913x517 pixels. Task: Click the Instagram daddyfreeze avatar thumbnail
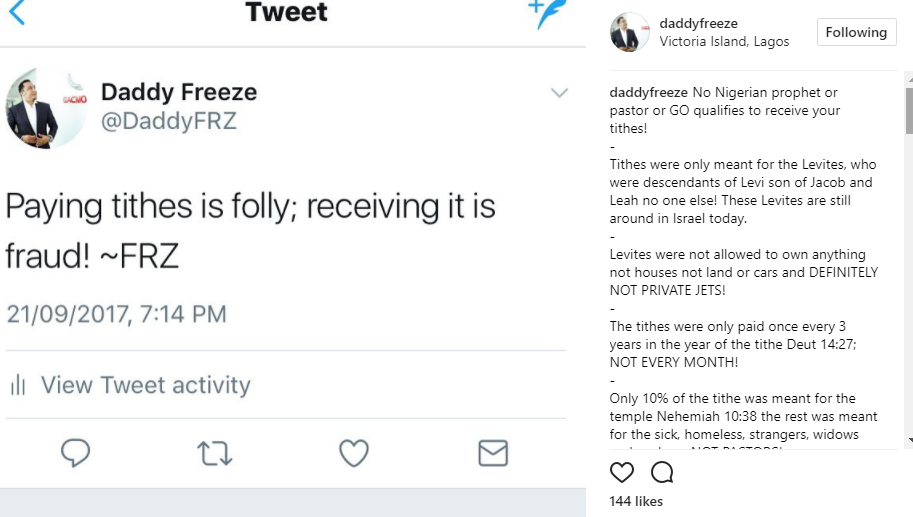click(x=630, y=33)
